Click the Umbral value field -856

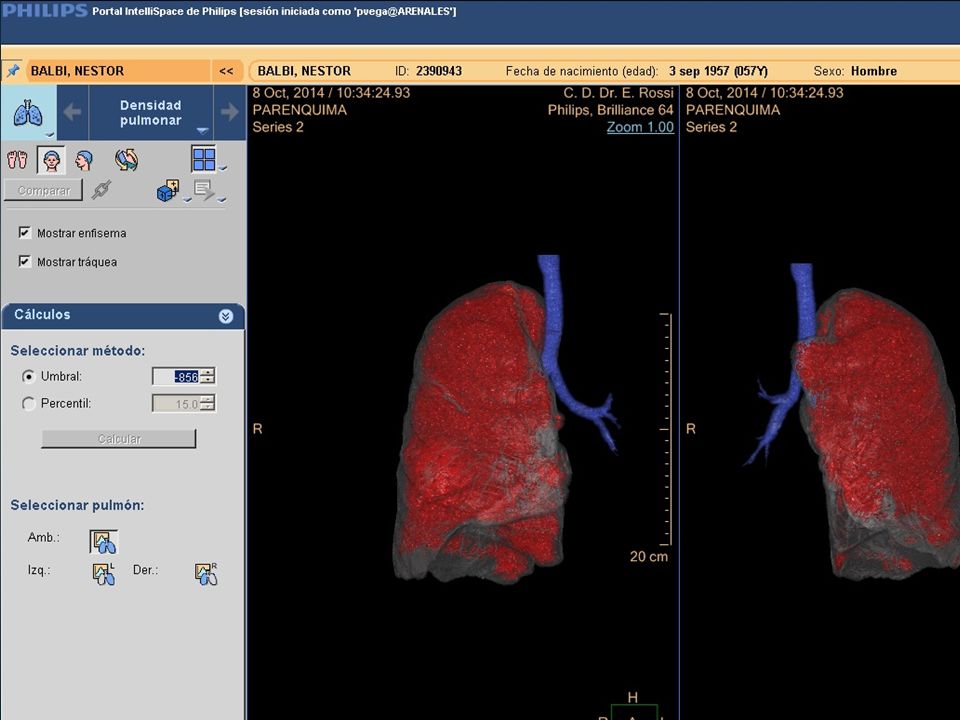coord(177,377)
